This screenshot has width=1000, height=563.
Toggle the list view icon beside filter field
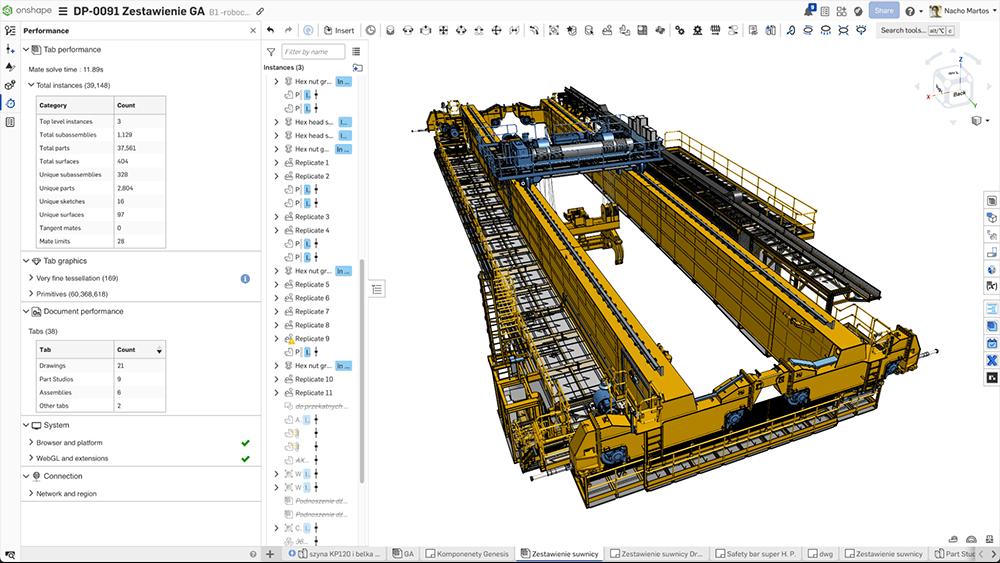pos(356,51)
